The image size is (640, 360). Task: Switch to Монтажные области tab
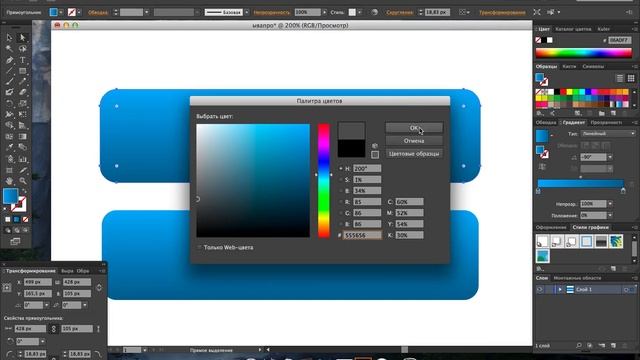[x=577, y=278]
